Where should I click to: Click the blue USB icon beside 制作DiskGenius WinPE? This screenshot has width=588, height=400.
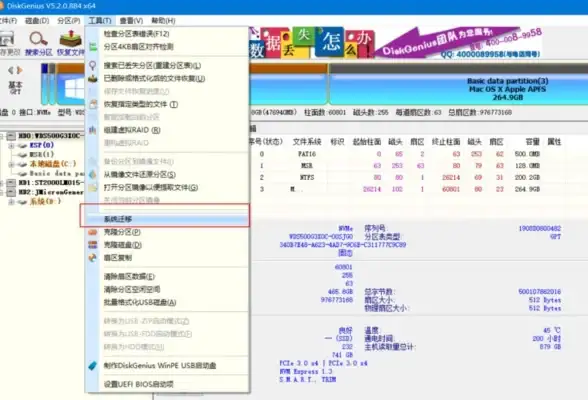tap(93, 366)
